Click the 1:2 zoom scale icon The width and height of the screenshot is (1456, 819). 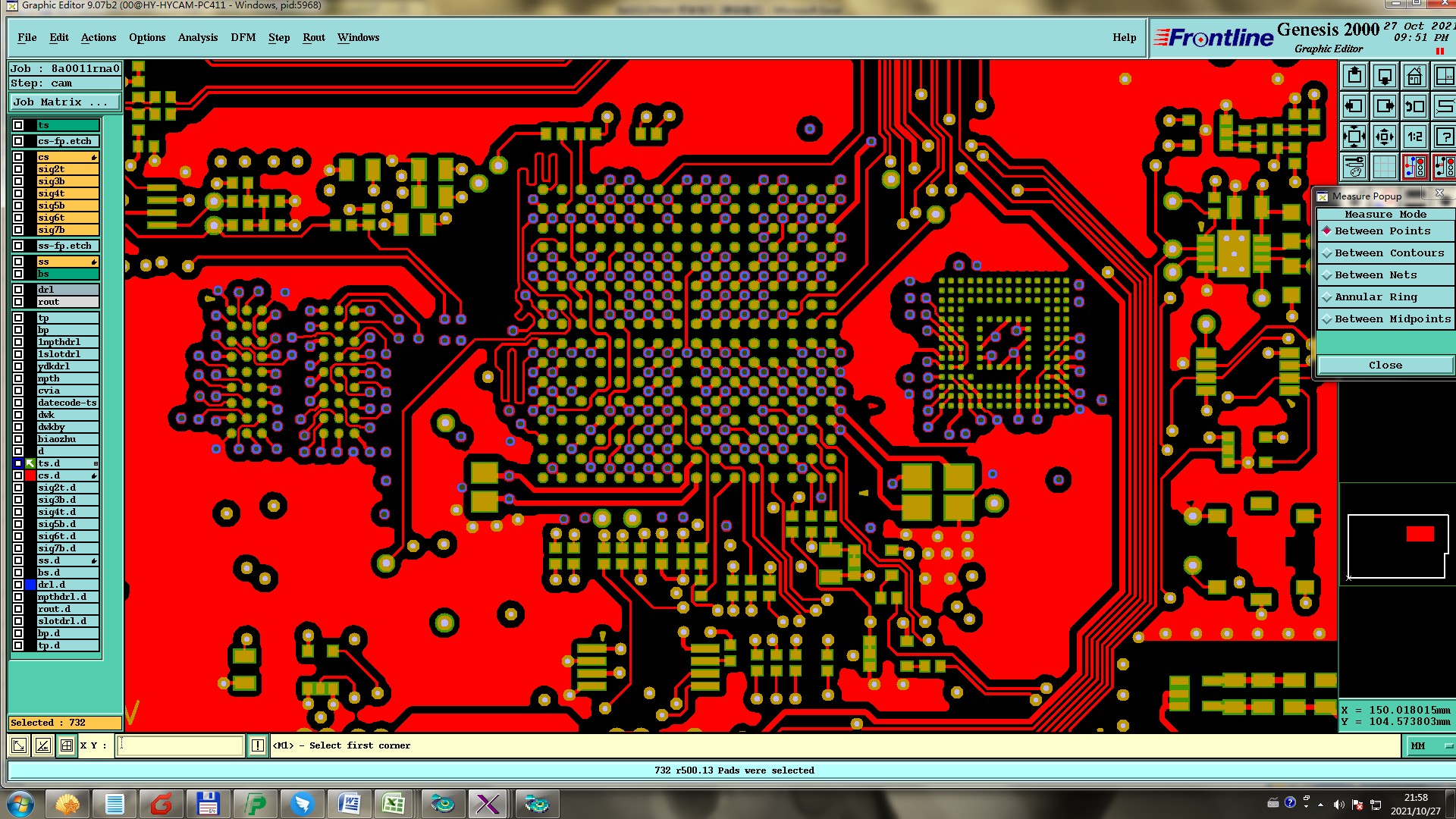[x=1414, y=137]
